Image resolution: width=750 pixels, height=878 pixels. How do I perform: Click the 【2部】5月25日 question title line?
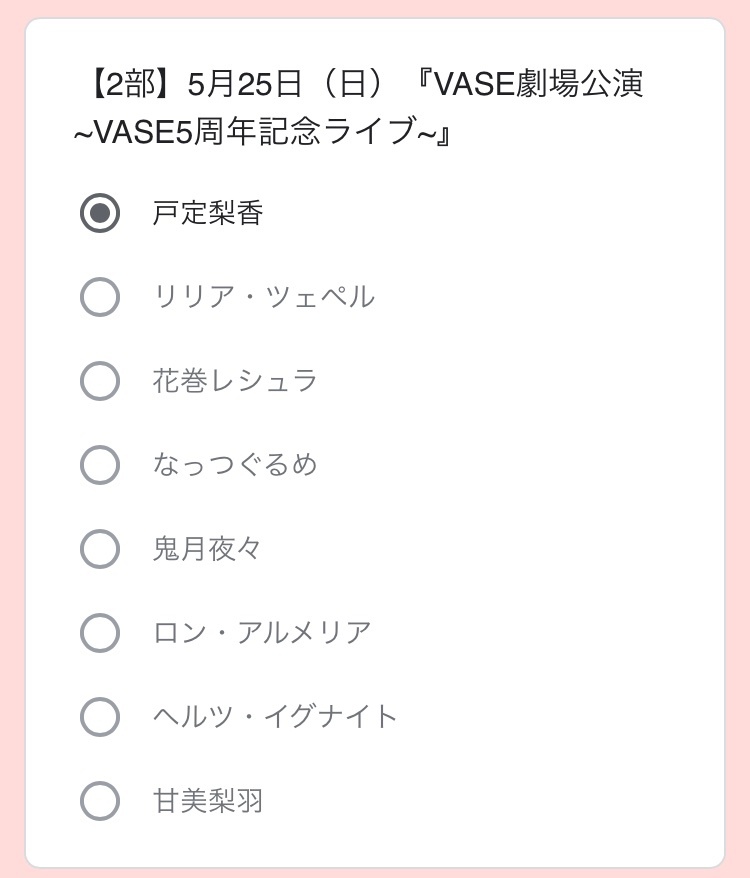(360, 84)
